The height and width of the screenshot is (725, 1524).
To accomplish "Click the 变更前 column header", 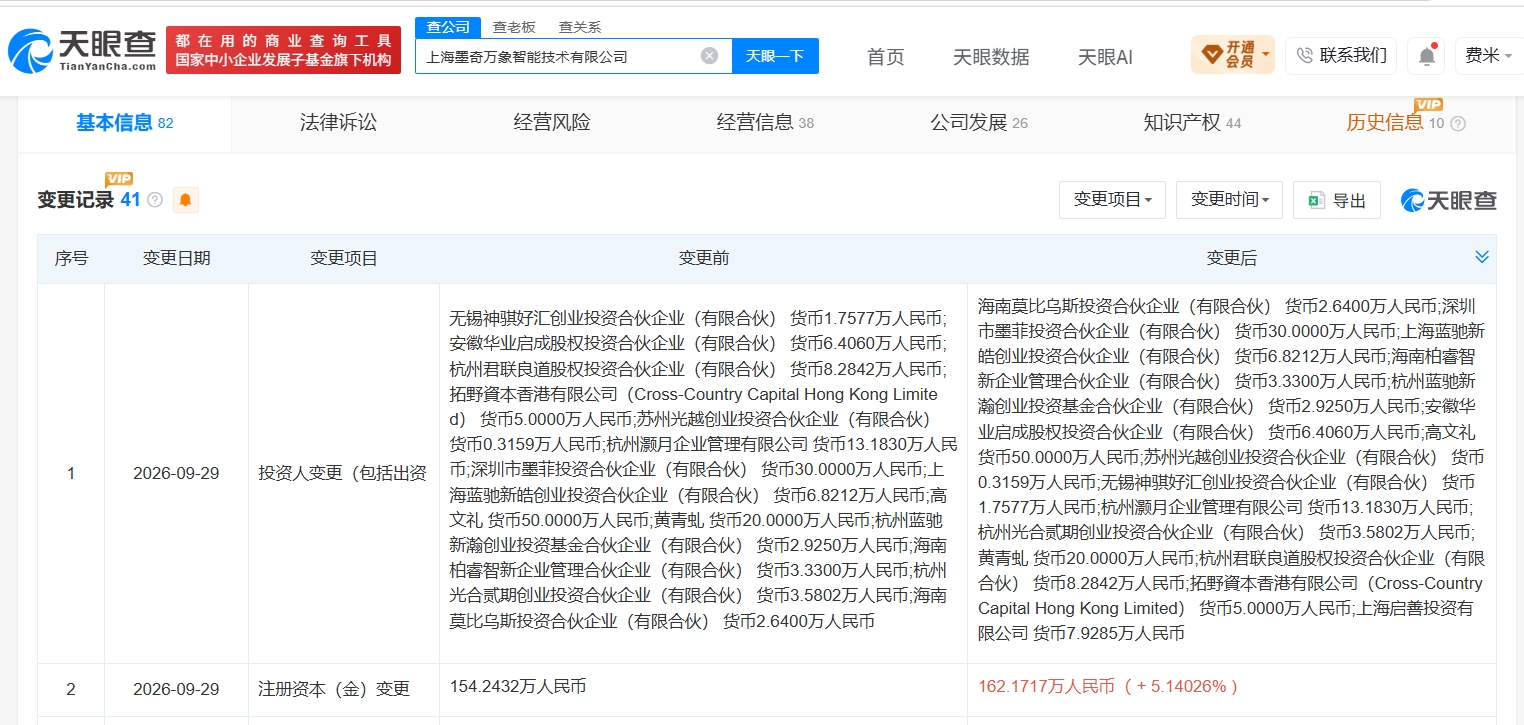I will (703, 258).
